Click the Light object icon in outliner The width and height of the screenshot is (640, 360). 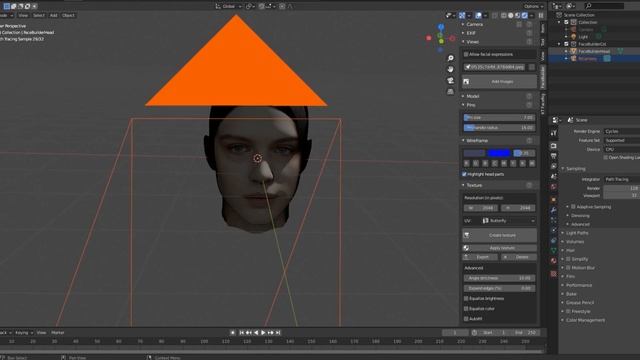pyautogui.click(x=573, y=37)
